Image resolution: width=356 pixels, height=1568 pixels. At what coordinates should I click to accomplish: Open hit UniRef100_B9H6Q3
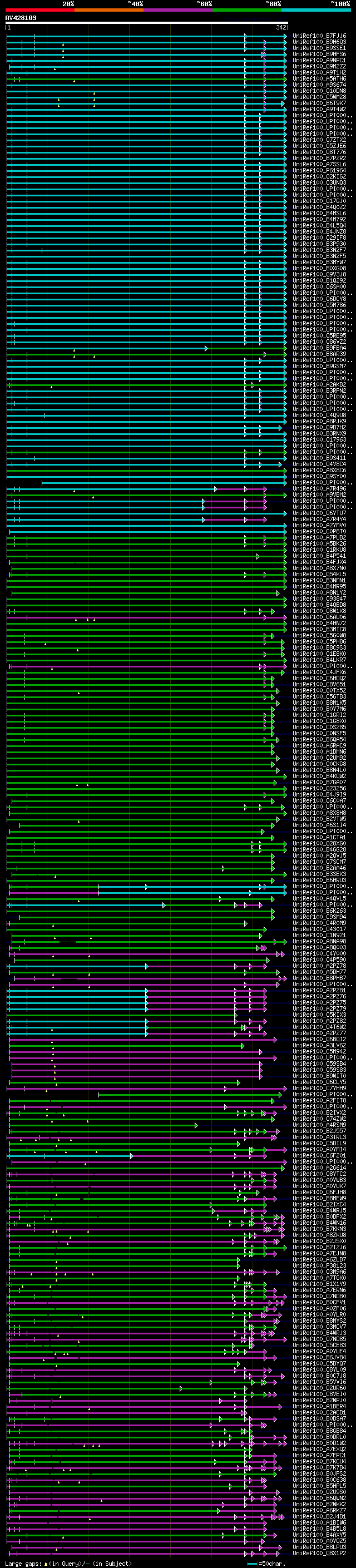pos(319,42)
